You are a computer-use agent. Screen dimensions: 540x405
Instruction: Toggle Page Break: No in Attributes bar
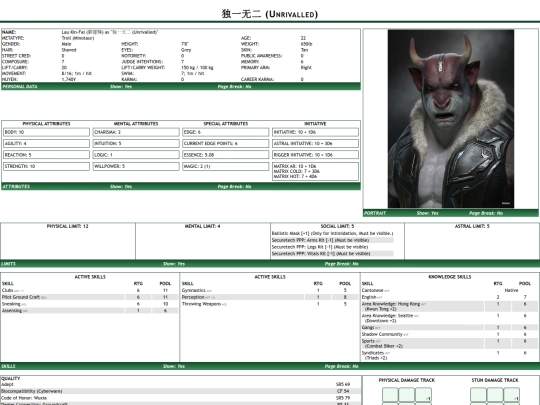pyautogui.click(x=234, y=186)
